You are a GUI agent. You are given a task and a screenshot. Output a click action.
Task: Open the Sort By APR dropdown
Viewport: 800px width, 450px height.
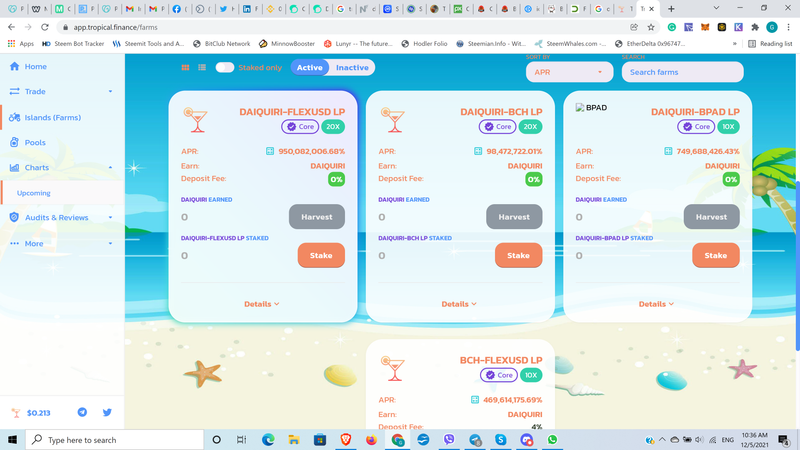point(569,72)
